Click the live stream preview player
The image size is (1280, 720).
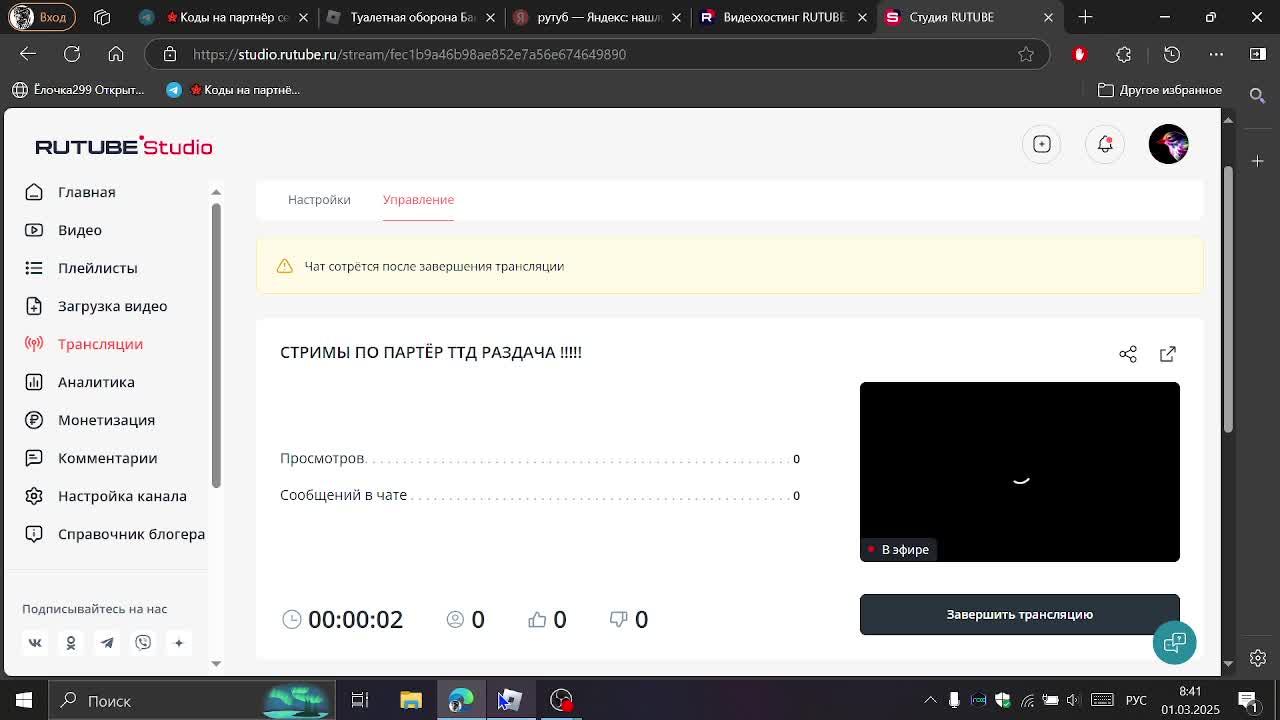(x=1019, y=472)
